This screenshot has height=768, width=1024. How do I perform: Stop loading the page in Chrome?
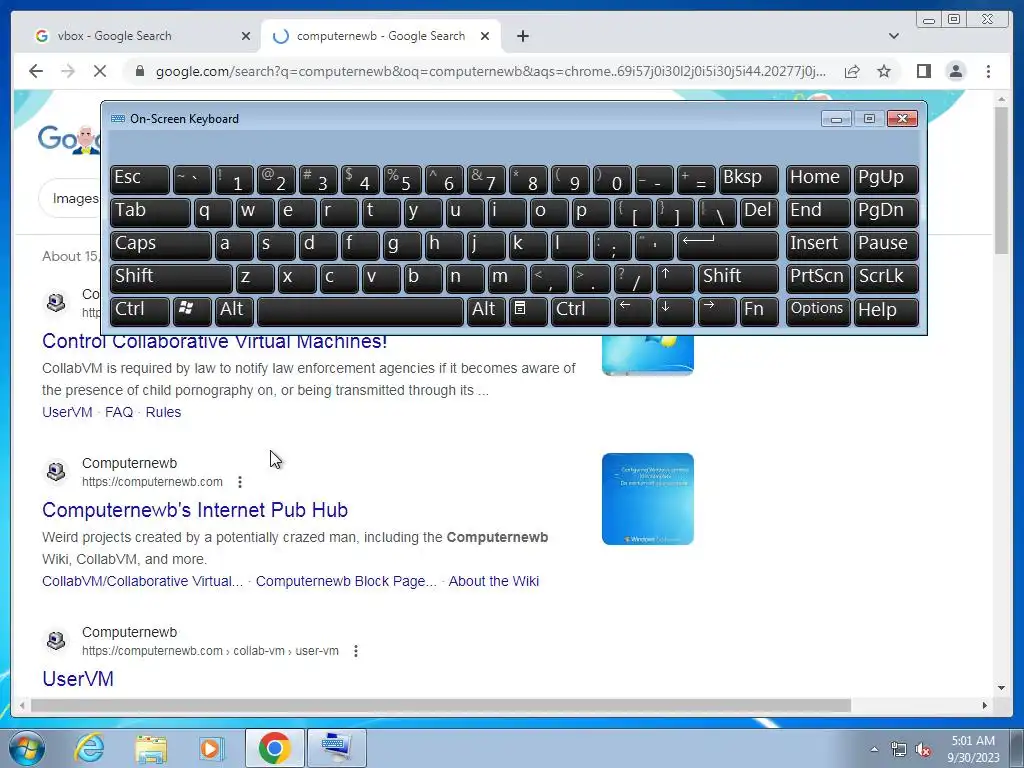click(x=99, y=71)
